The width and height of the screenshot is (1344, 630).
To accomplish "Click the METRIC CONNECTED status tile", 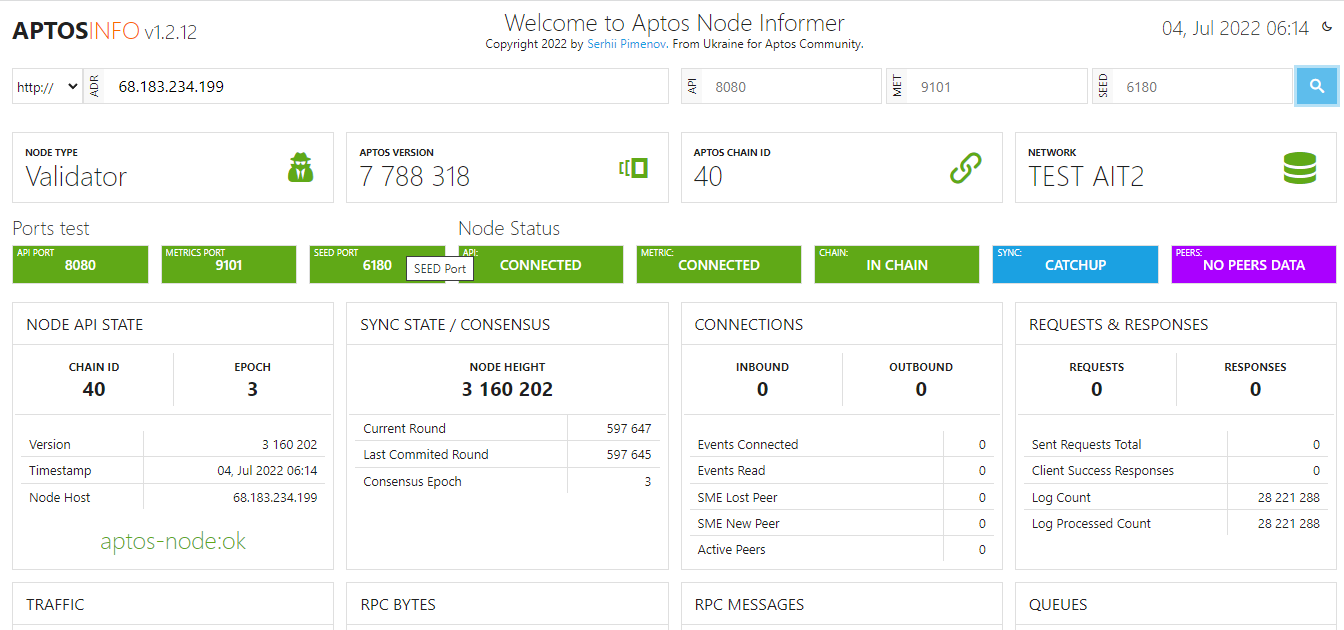I will [719, 264].
